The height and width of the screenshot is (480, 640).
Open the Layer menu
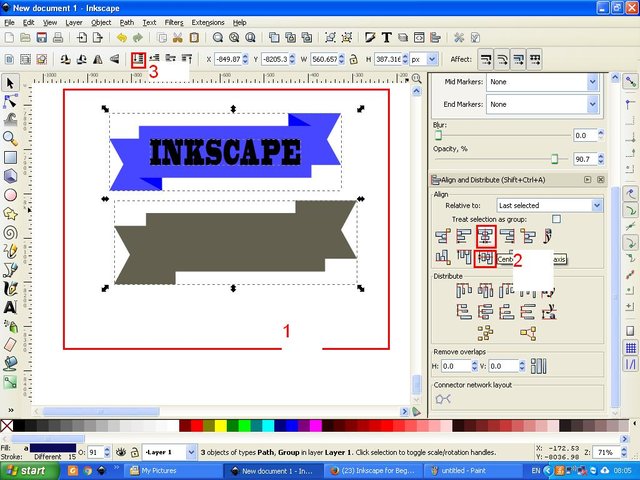coord(74,22)
